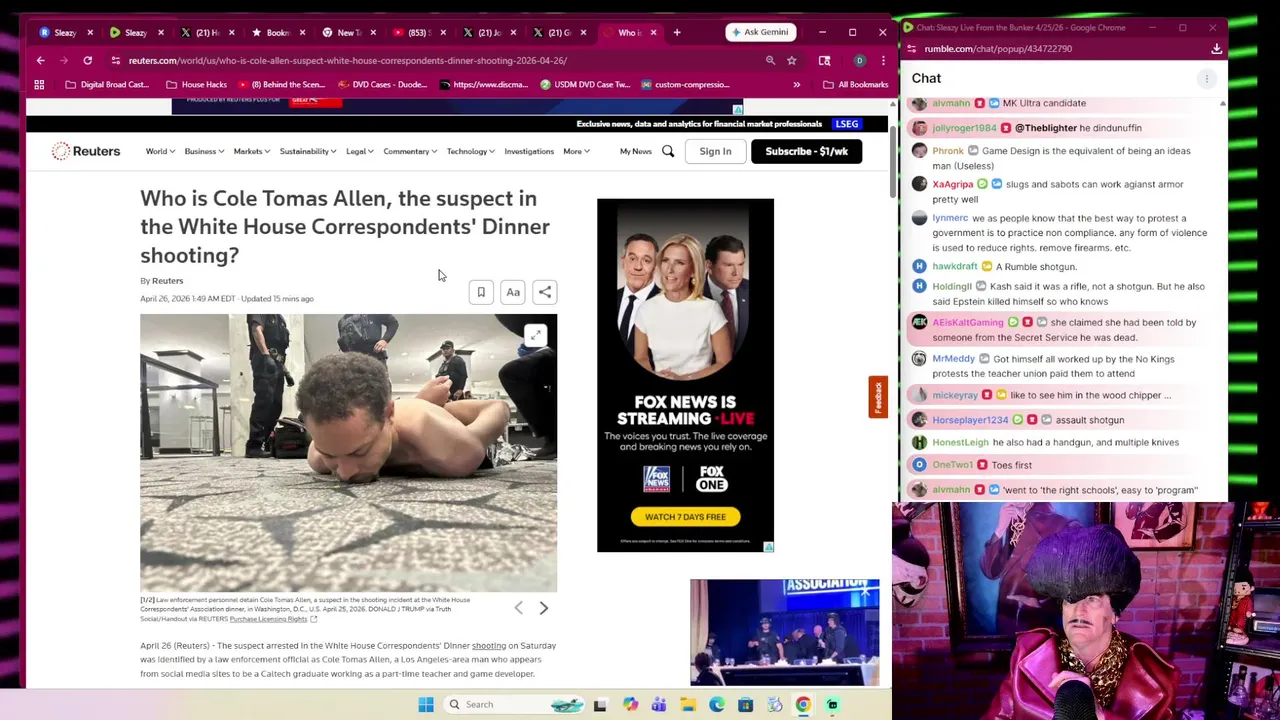Viewport: 1280px width, 720px height.
Task: Expand the Technology navigation dropdown
Action: pos(470,151)
